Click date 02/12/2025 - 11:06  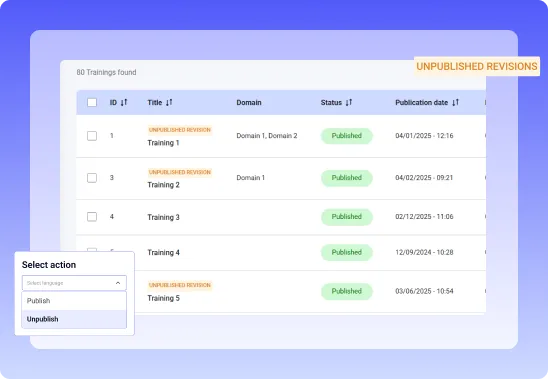424,217
